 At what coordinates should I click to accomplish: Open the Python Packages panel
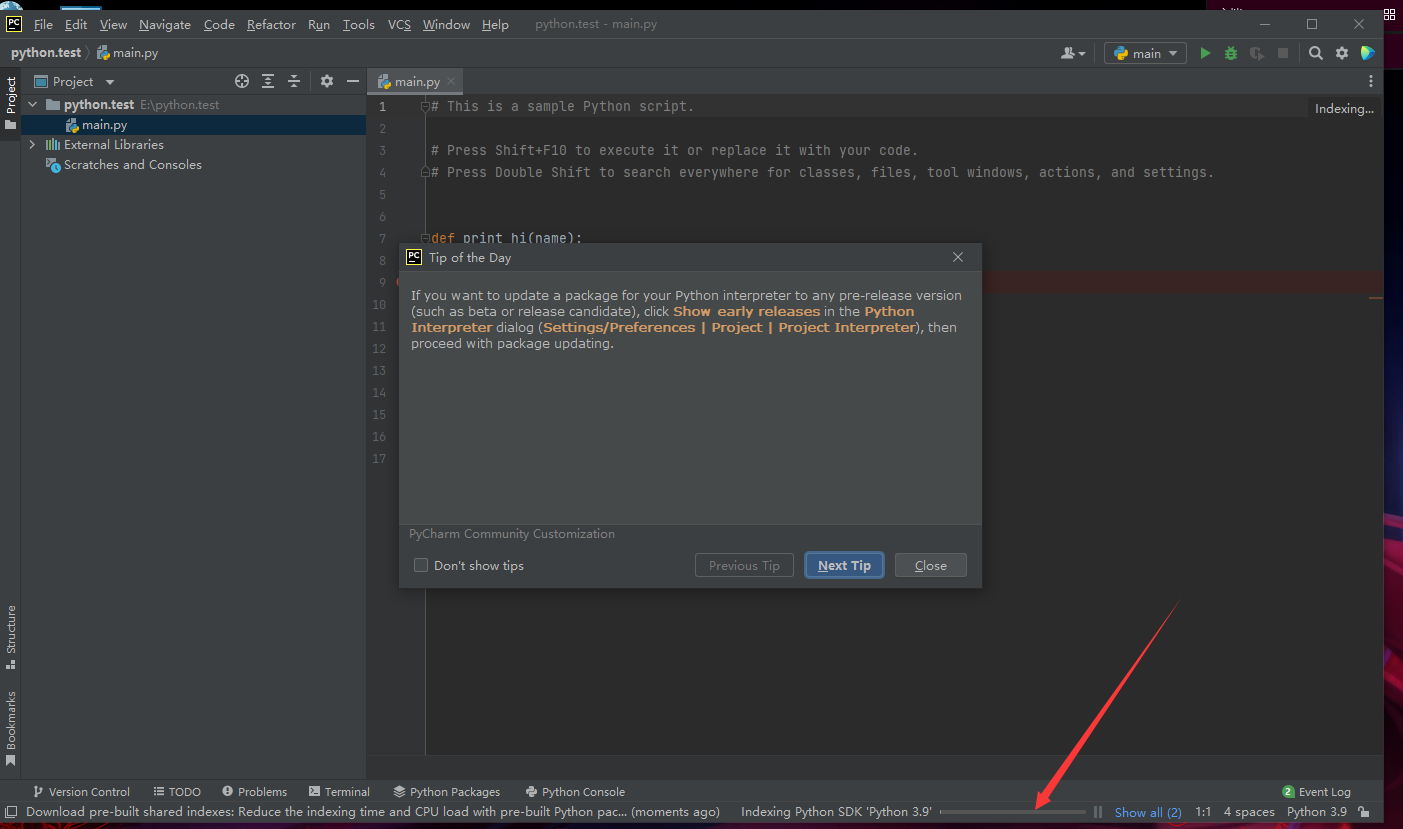click(447, 791)
